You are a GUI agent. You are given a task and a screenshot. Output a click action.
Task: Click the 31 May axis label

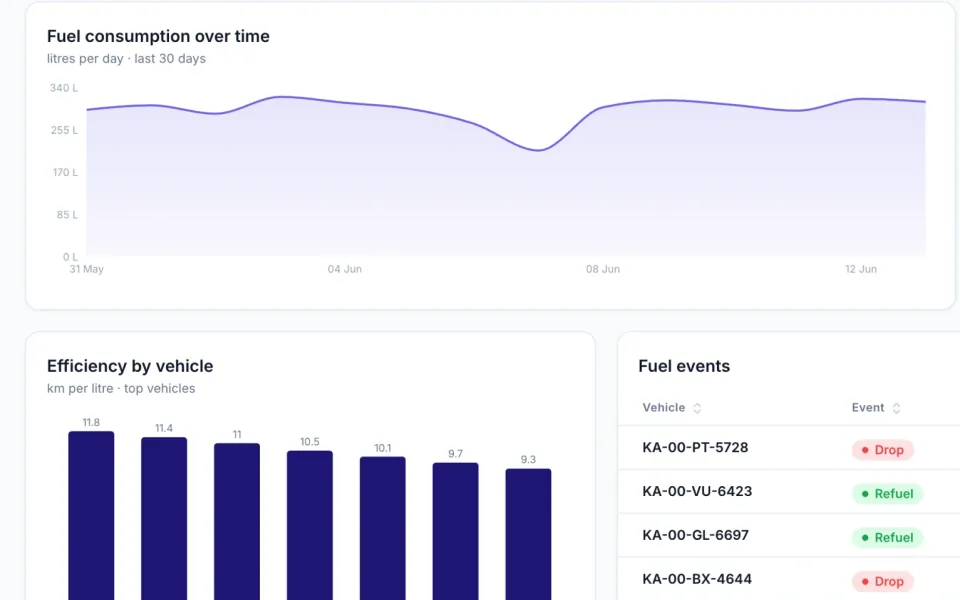[x=86, y=269]
